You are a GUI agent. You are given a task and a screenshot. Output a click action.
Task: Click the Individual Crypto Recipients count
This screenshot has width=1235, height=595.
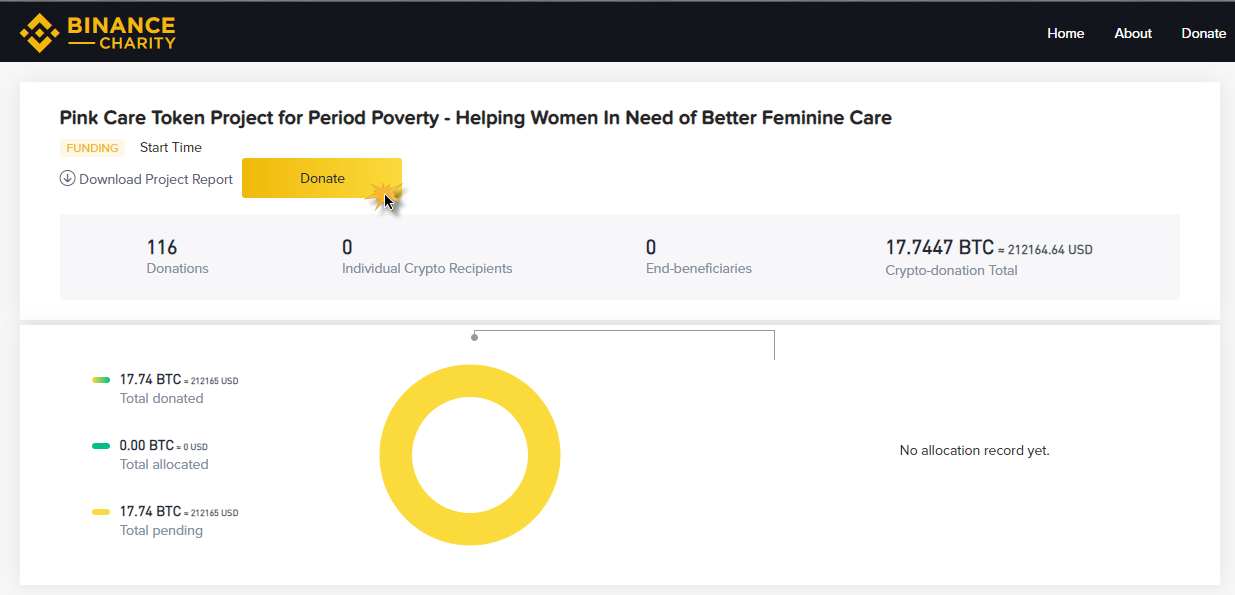click(347, 247)
